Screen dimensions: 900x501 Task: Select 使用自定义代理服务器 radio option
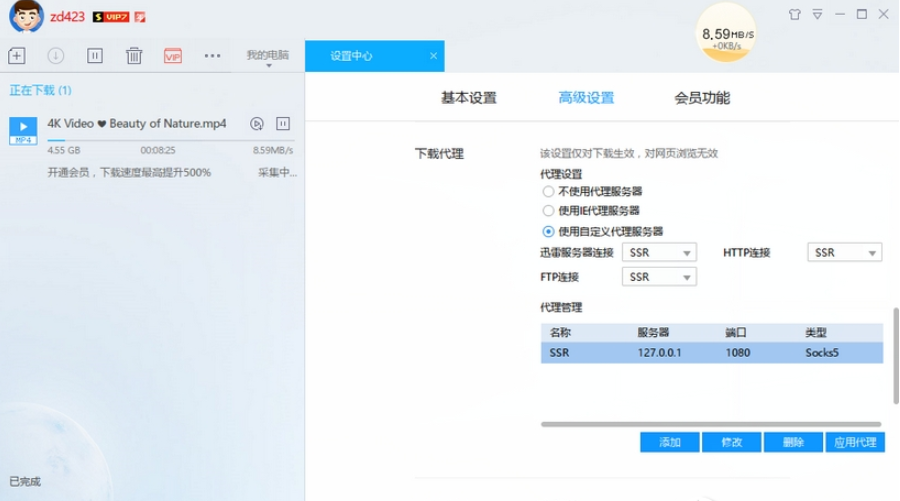pyautogui.click(x=547, y=231)
